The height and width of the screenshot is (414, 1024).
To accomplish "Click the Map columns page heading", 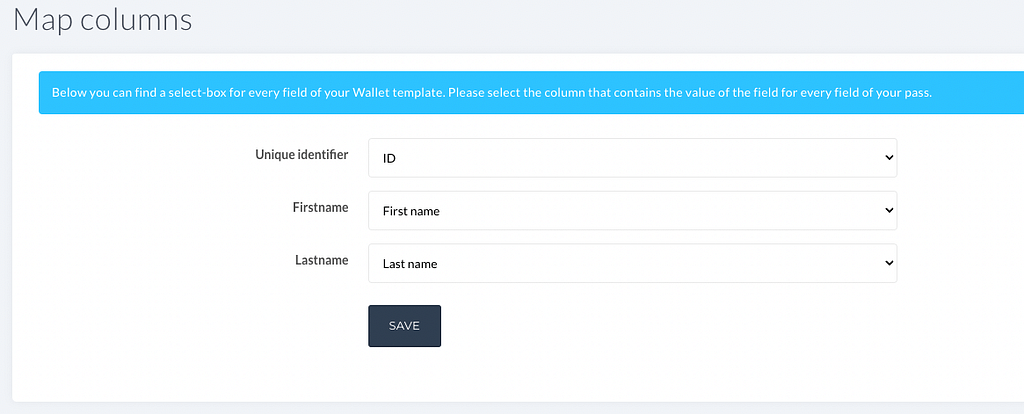I will point(103,19).
